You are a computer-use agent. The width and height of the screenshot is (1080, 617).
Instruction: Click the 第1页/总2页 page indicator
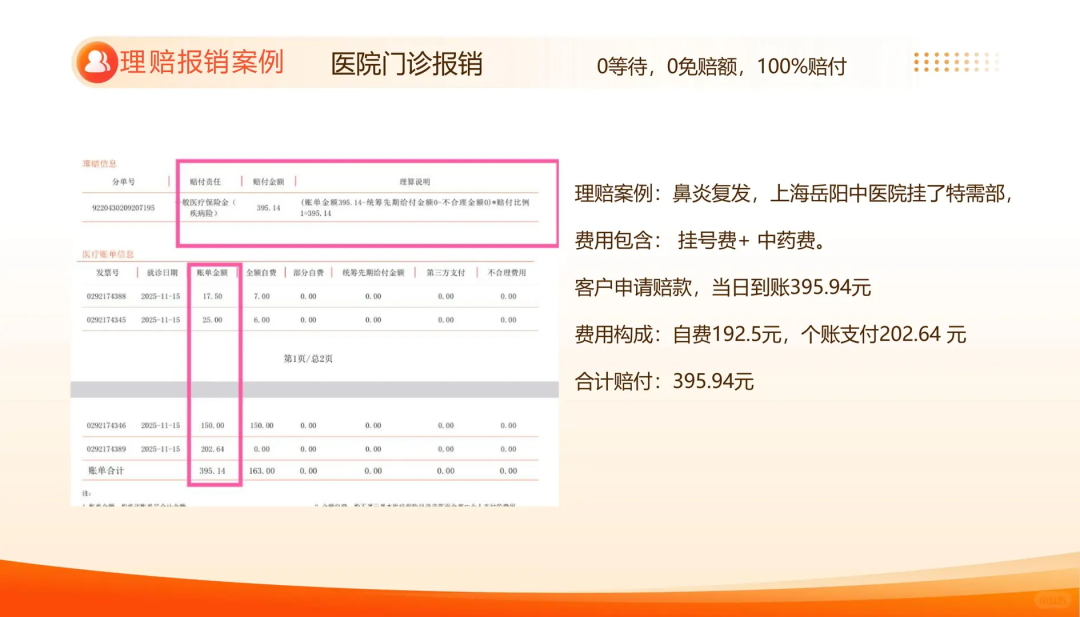308,358
